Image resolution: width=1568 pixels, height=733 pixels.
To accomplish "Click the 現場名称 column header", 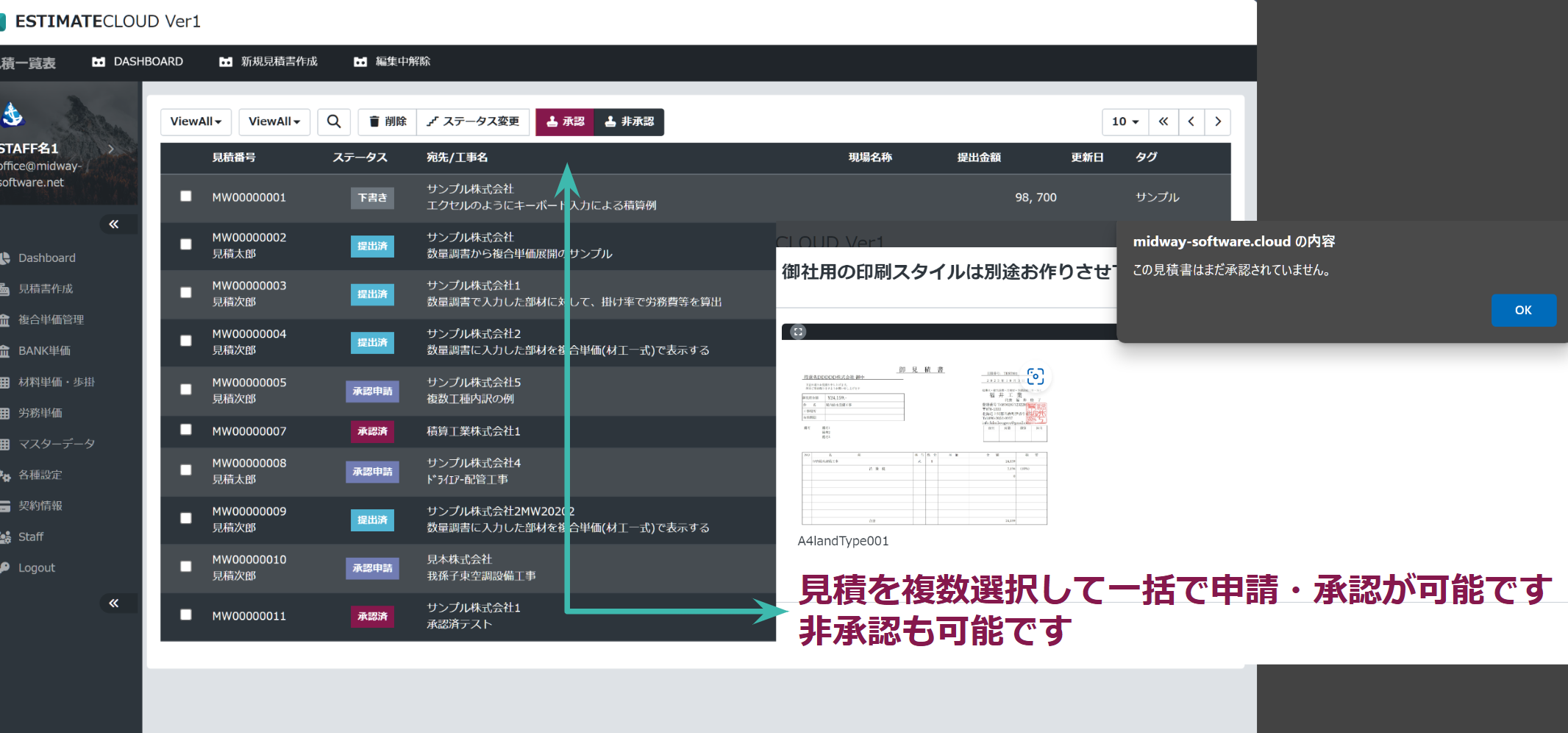I will tap(870, 157).
